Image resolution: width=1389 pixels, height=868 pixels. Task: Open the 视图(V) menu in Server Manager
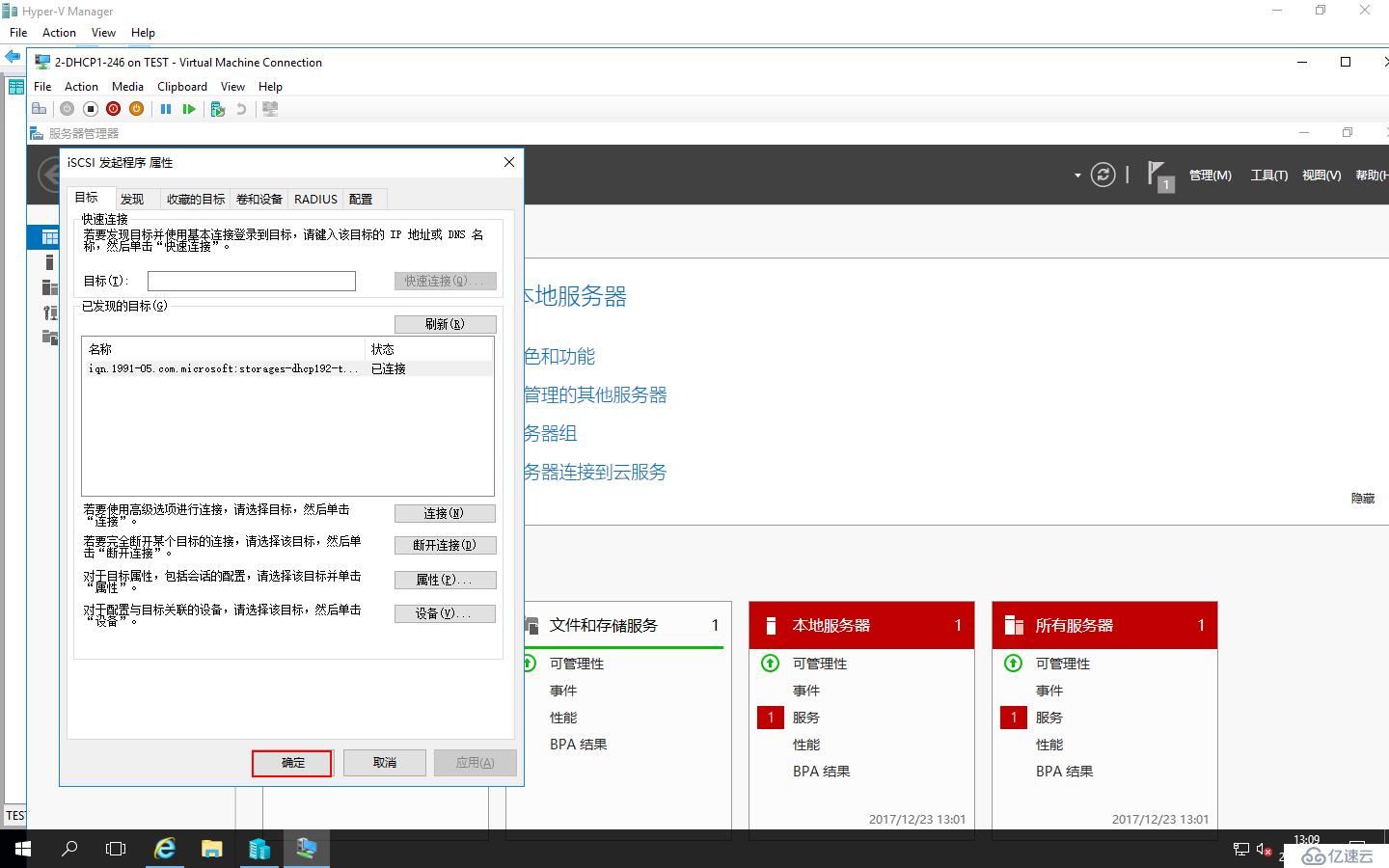pyautogui.click(x=1321, y=176)
